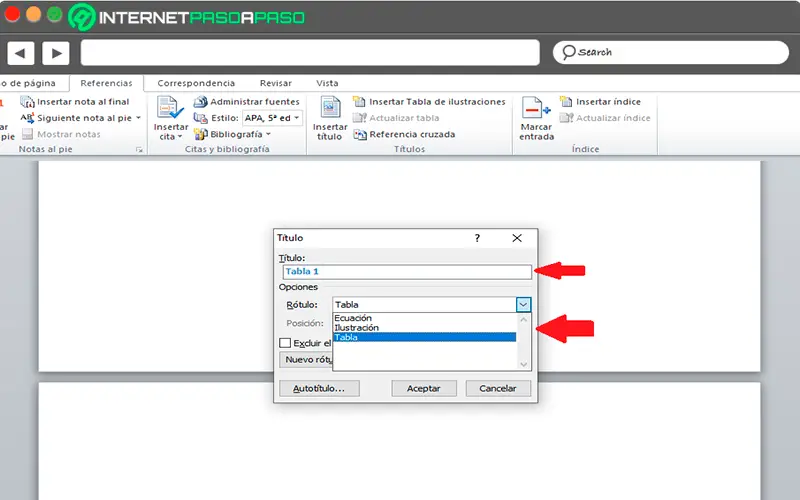800x500 pixels.
Task: Click the Actualizar índice icon
Action: point(566,118)
